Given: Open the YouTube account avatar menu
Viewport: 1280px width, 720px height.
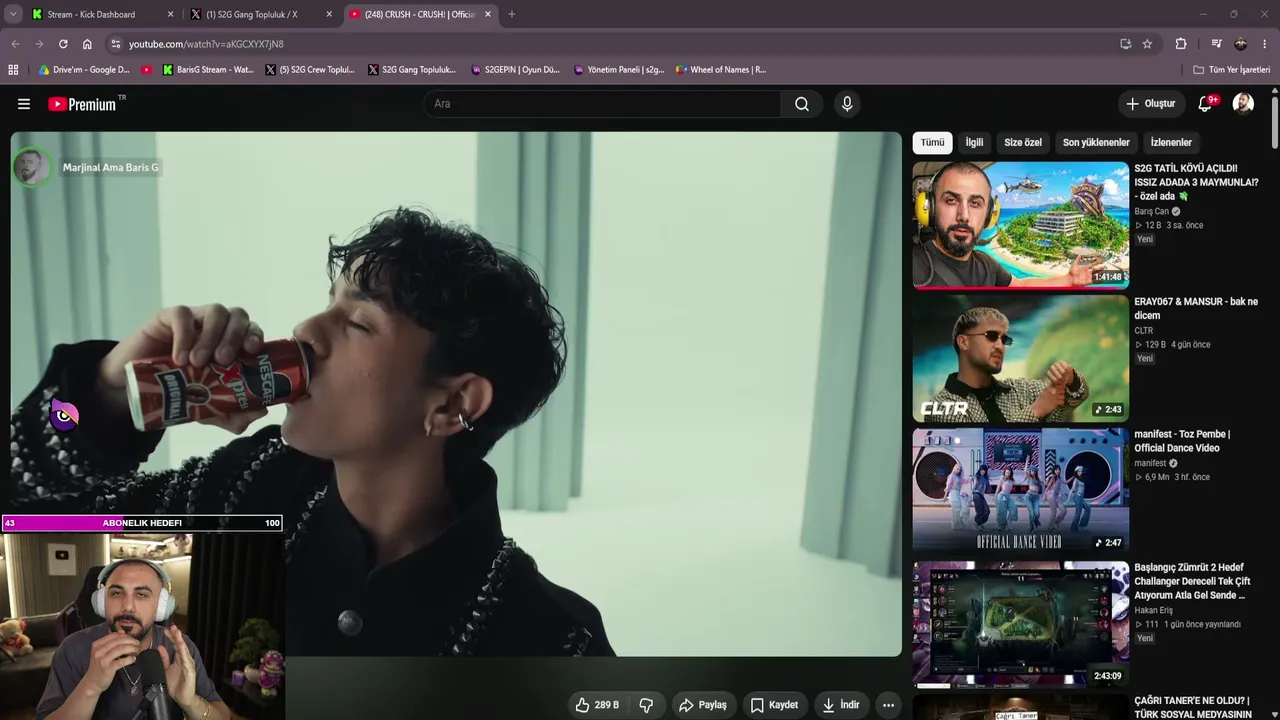Looking at the screenshot, I should point(1243,104).
